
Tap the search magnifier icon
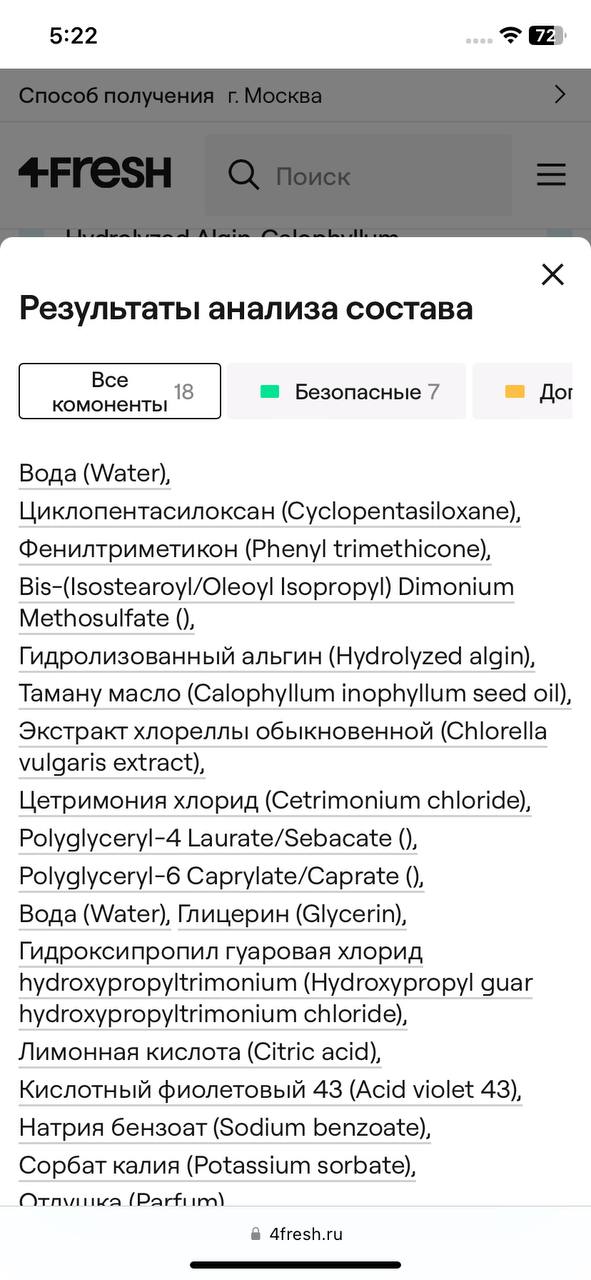point(243,175)
